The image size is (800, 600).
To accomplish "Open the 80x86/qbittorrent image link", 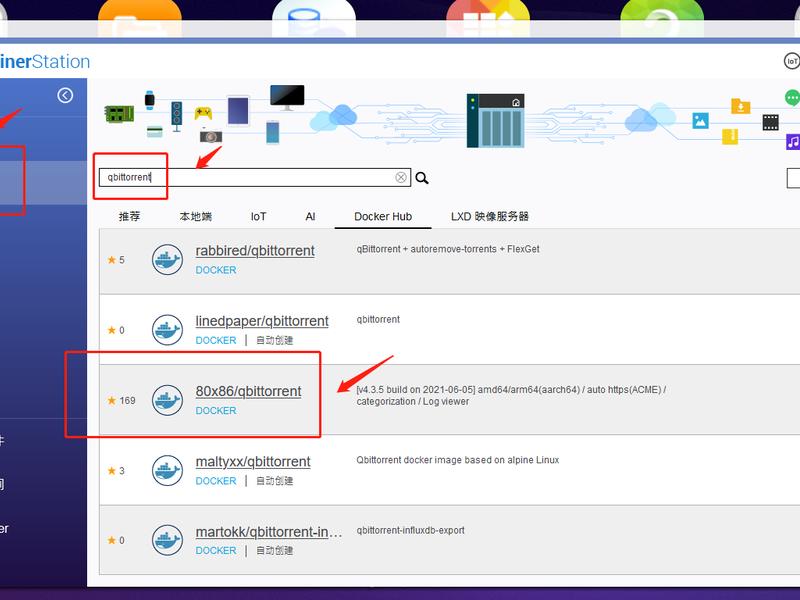I will [248, 391].
